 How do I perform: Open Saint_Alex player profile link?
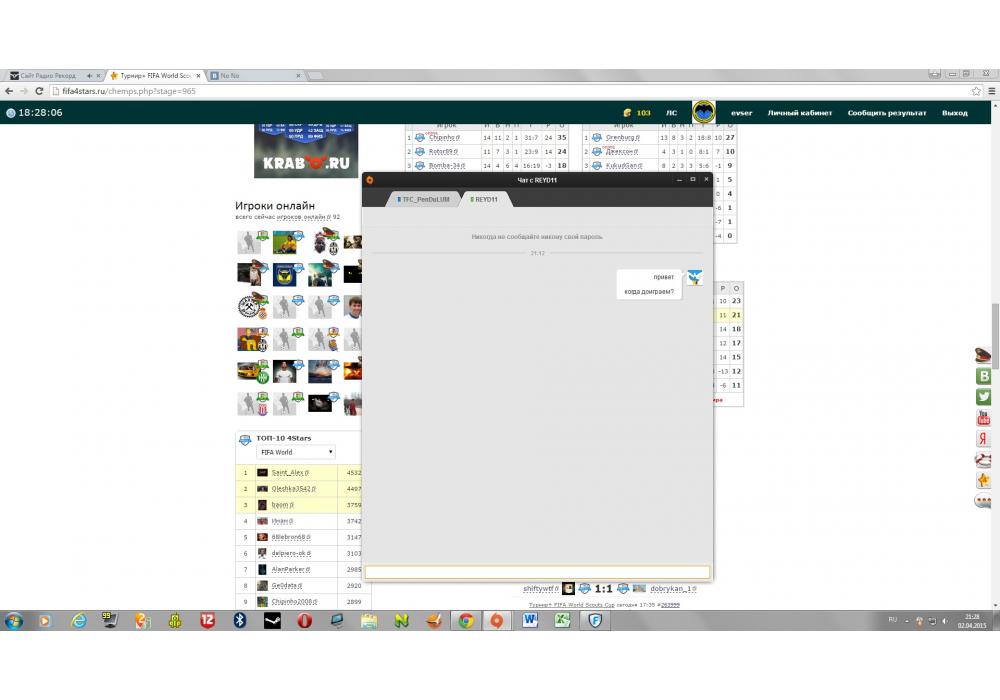point(290,472)
